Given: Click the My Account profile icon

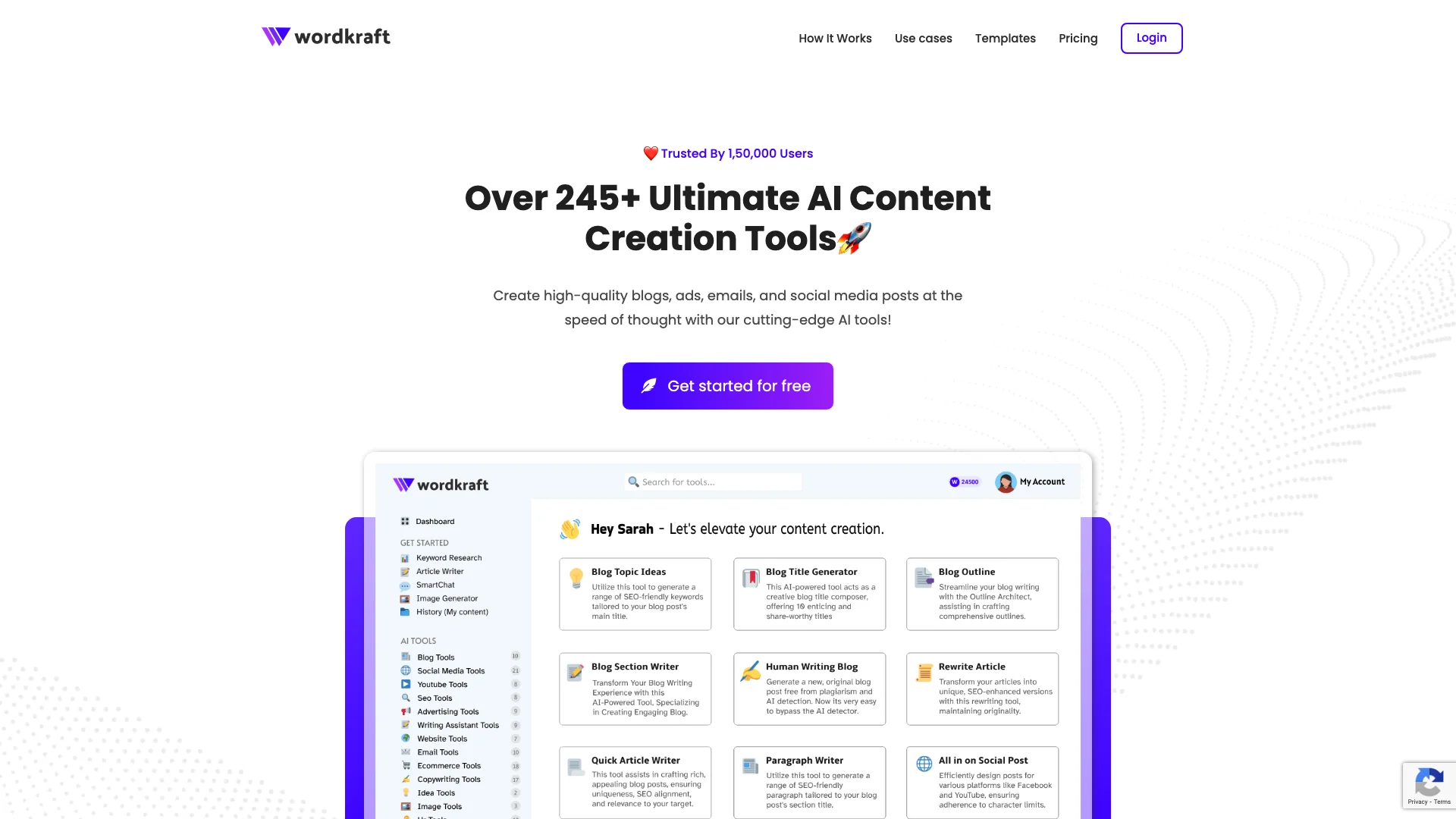Looking at the screenshot, I should 1006,482.
